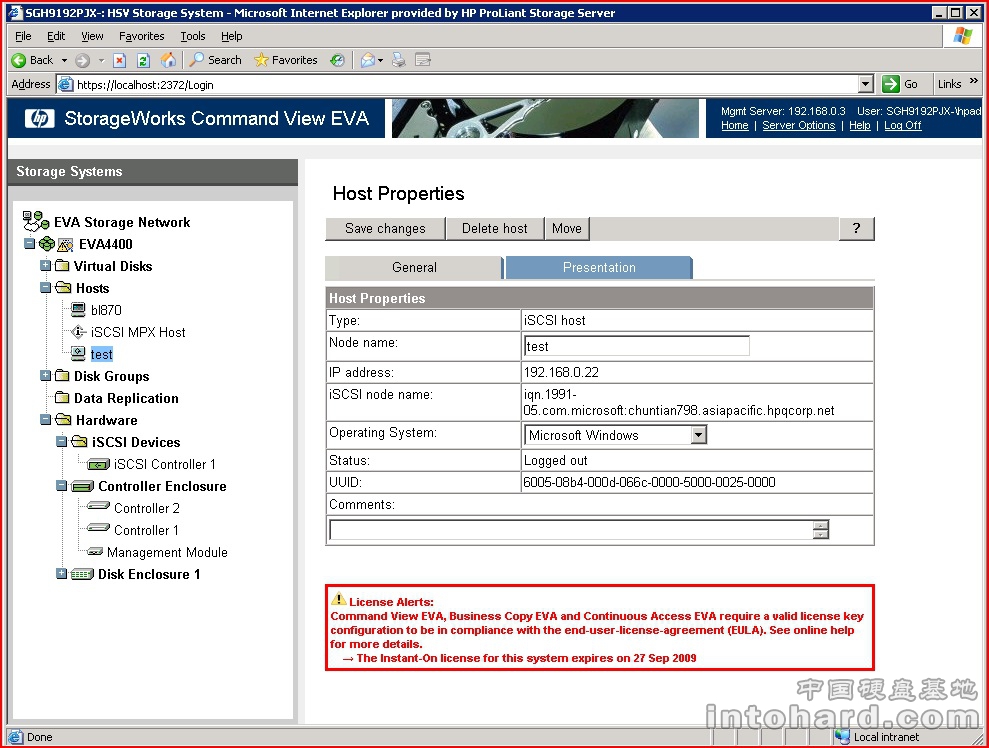The image size is (989, 748).
Task: Click the bl870 host computer icon
Action: pos(78,310)
